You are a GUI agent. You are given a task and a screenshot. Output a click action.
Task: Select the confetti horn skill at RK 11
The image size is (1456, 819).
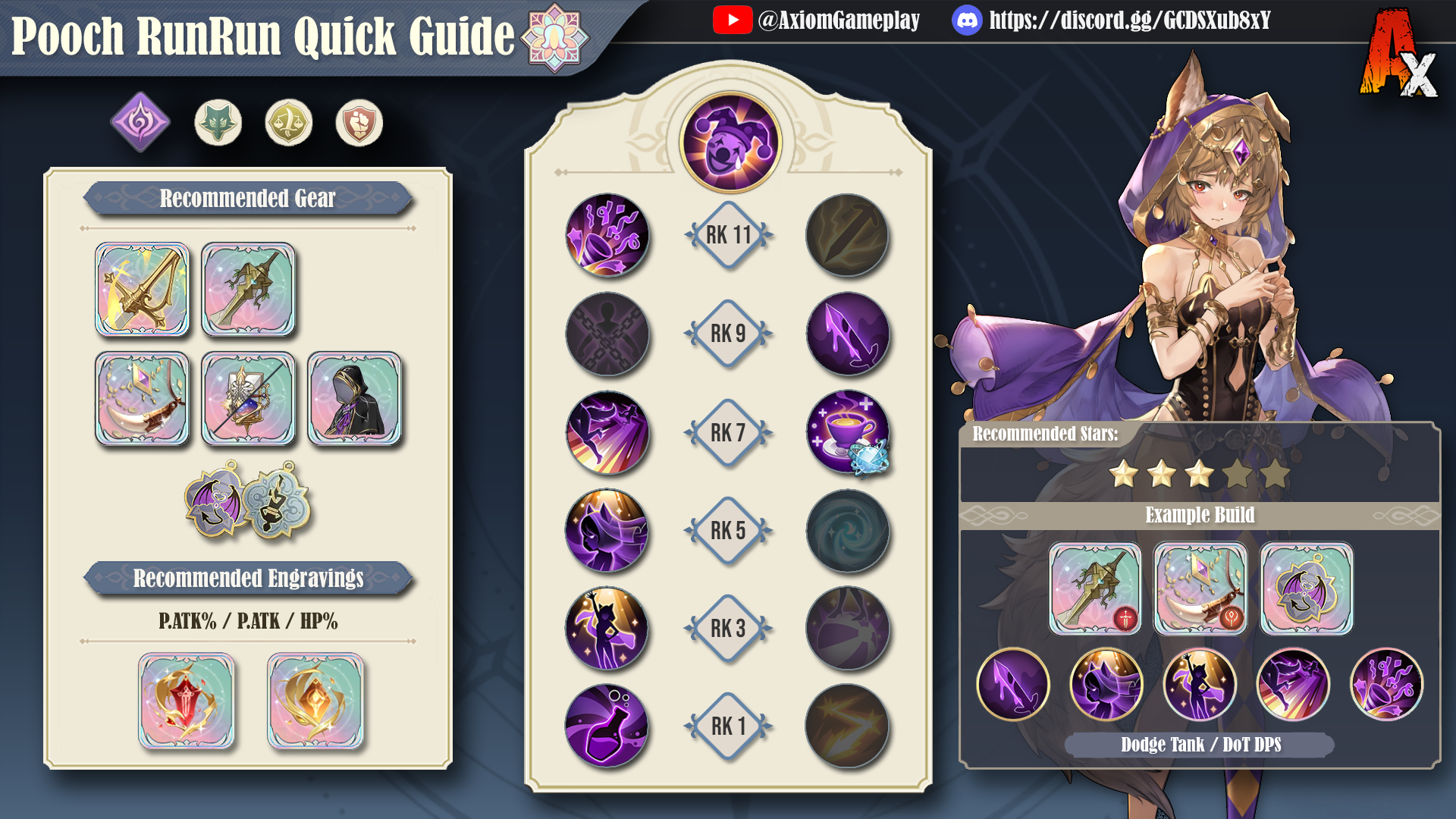(607, 235)
